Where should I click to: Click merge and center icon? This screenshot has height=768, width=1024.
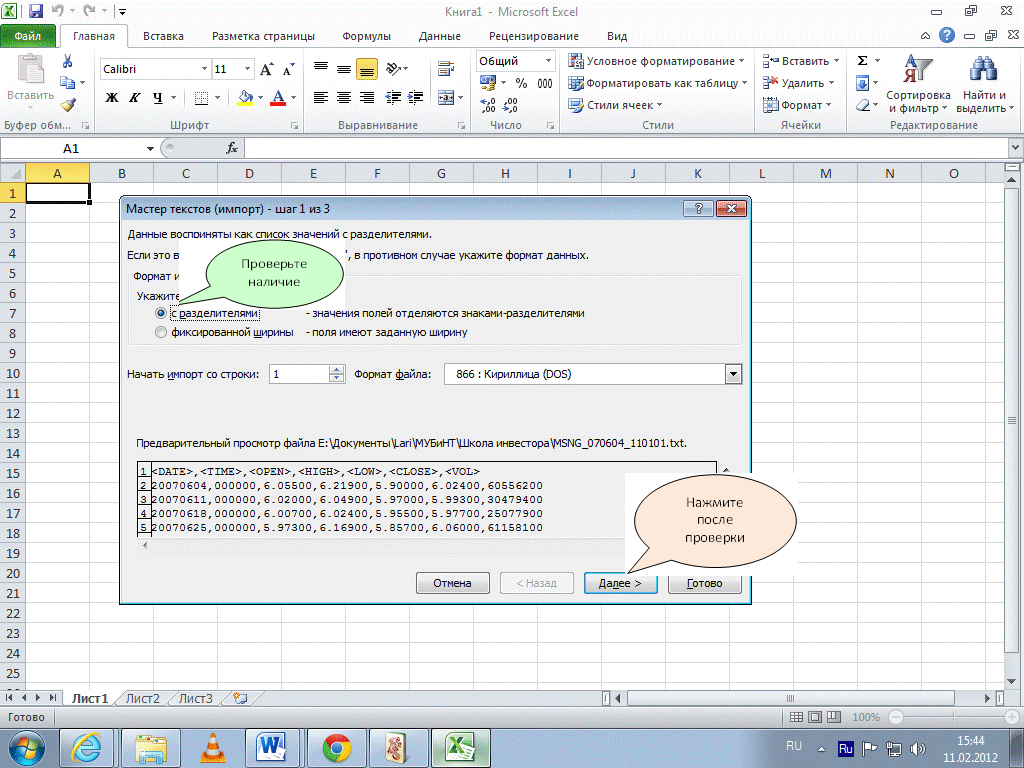447,98
